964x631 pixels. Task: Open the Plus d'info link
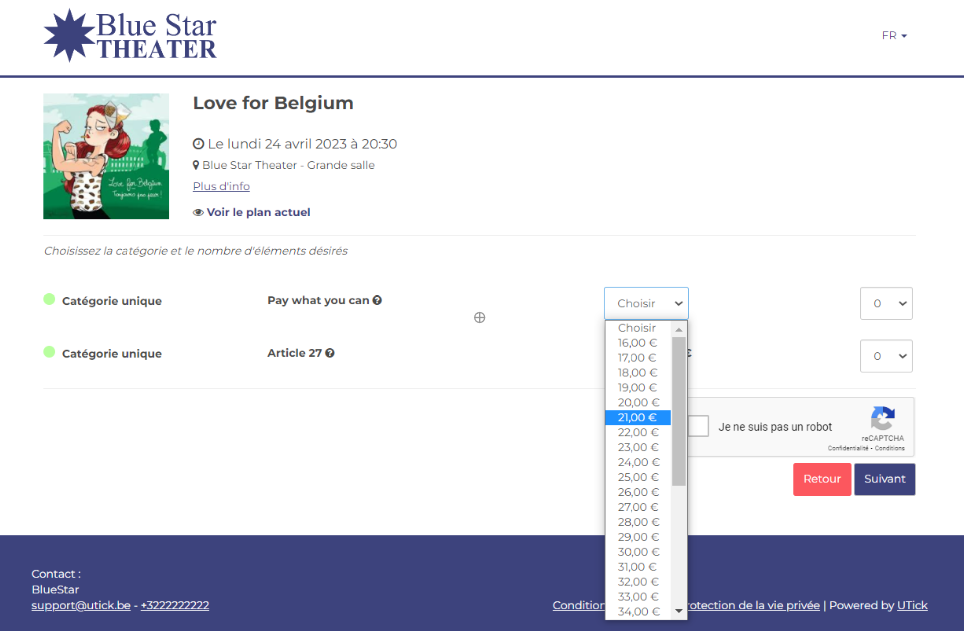(x=221, y=186)
